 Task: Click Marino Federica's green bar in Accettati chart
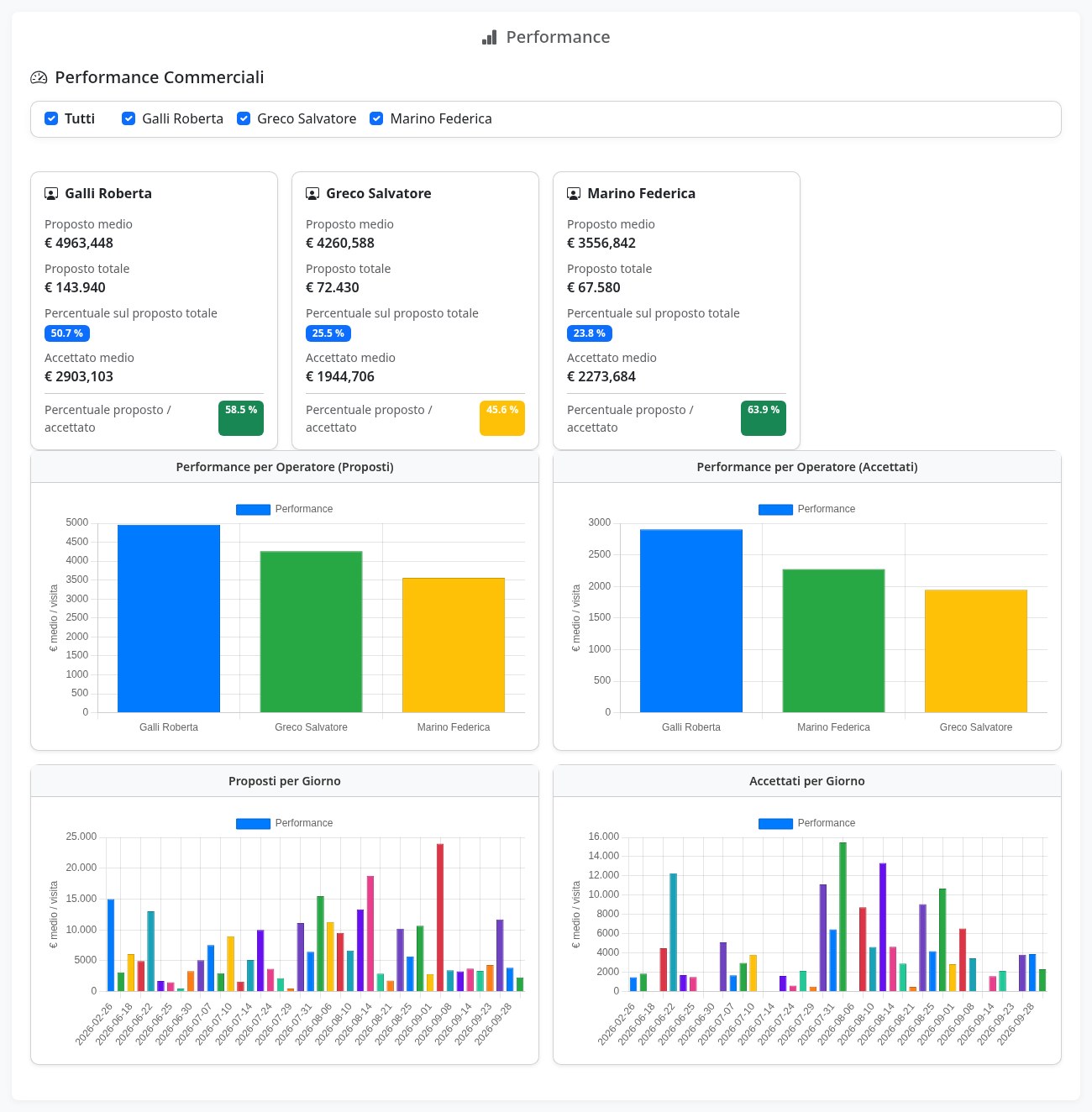click(x=833, y=641)
